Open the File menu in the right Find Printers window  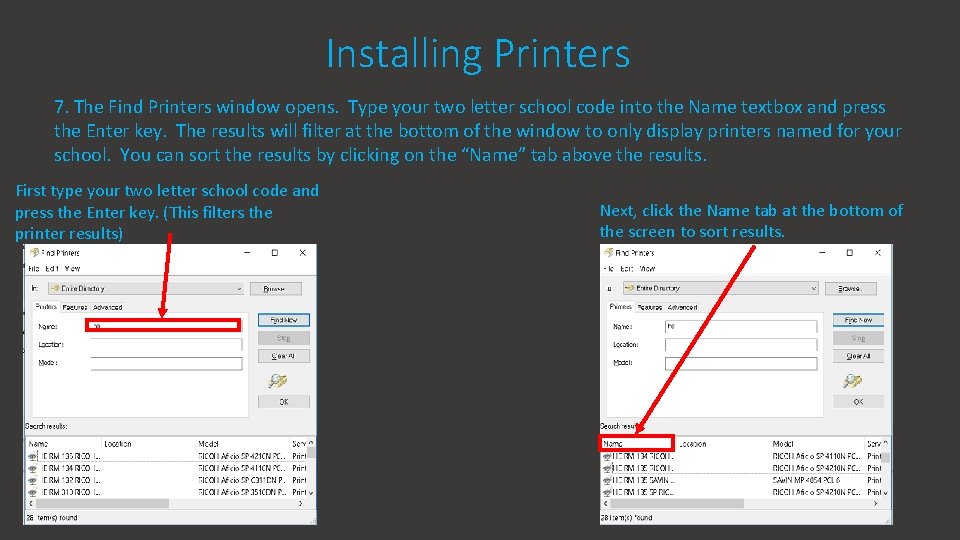(x=608, y=269)
